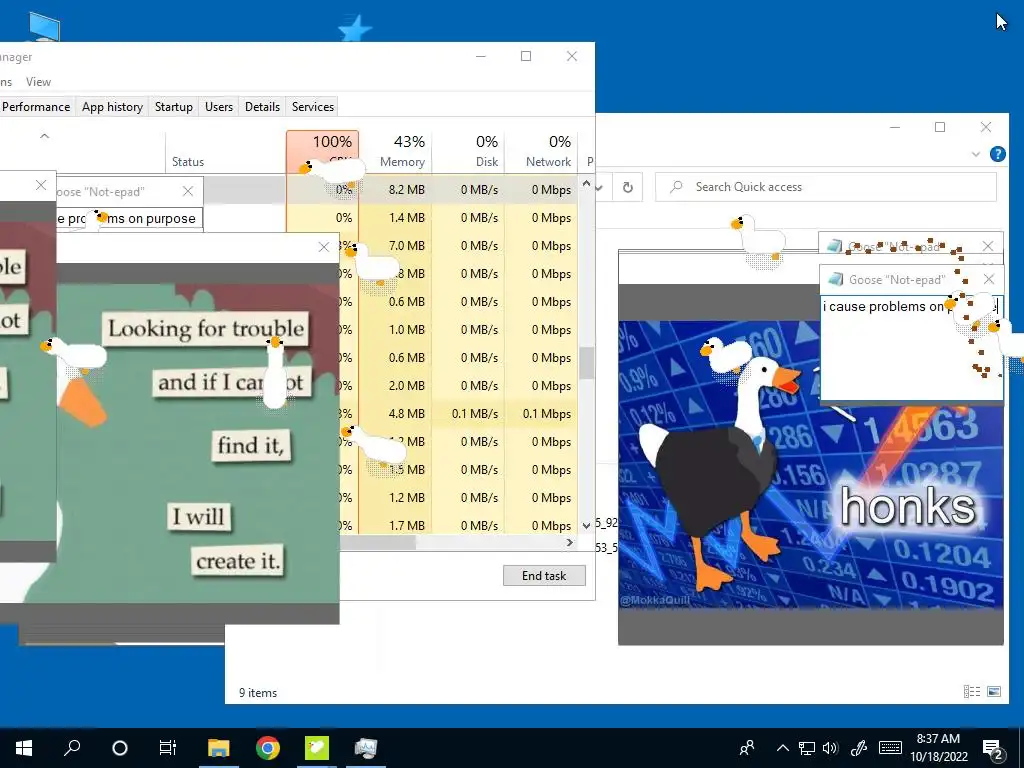Viewport: 1024px width, 768px height.
Task: Expand the File Explorer ribbon chevron
Action: click(x=976, y=154)
